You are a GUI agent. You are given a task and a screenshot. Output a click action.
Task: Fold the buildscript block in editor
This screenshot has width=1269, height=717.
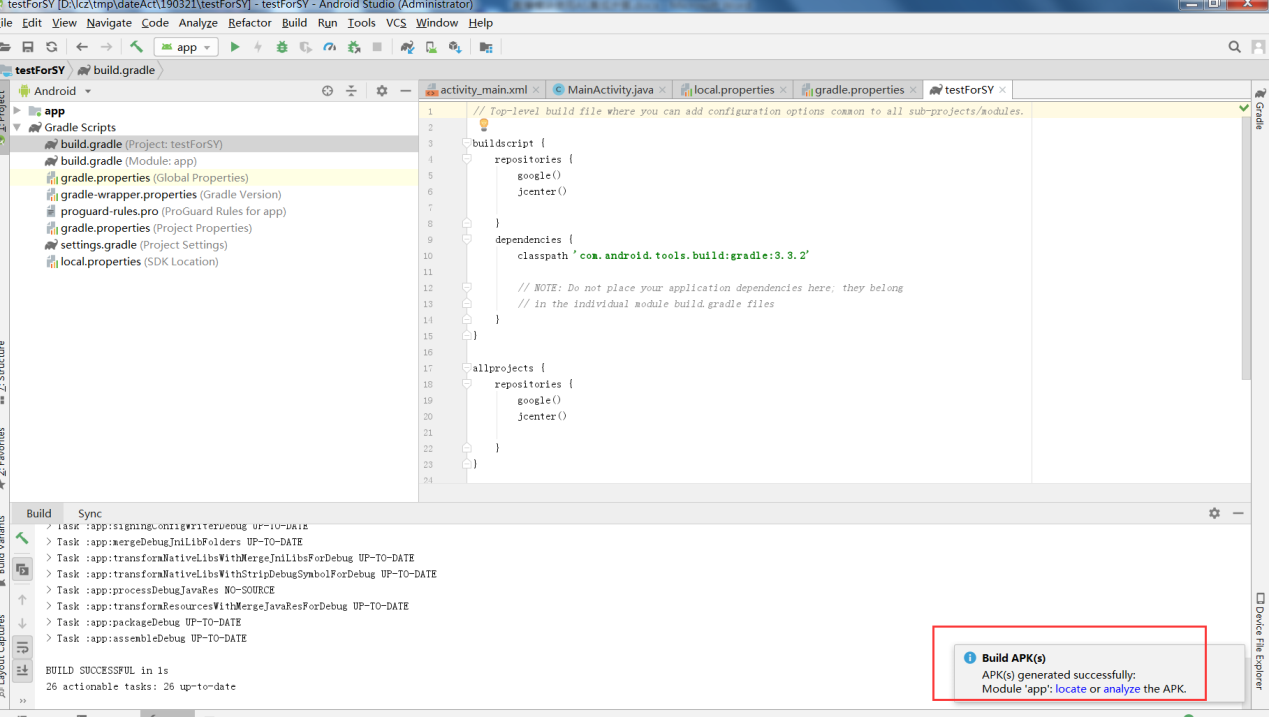point(466,143)
